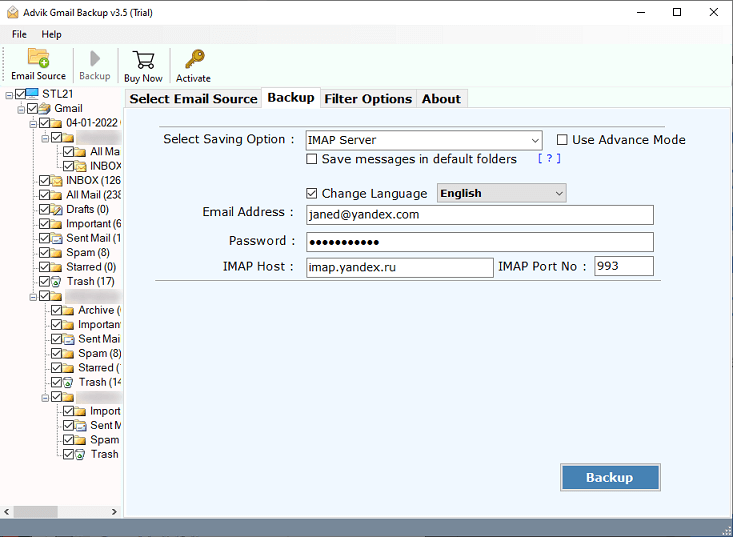The width and height of the screenshot is (733, 537).
Task: Click the Starred (0) folder icon
Action: point(56,267)
